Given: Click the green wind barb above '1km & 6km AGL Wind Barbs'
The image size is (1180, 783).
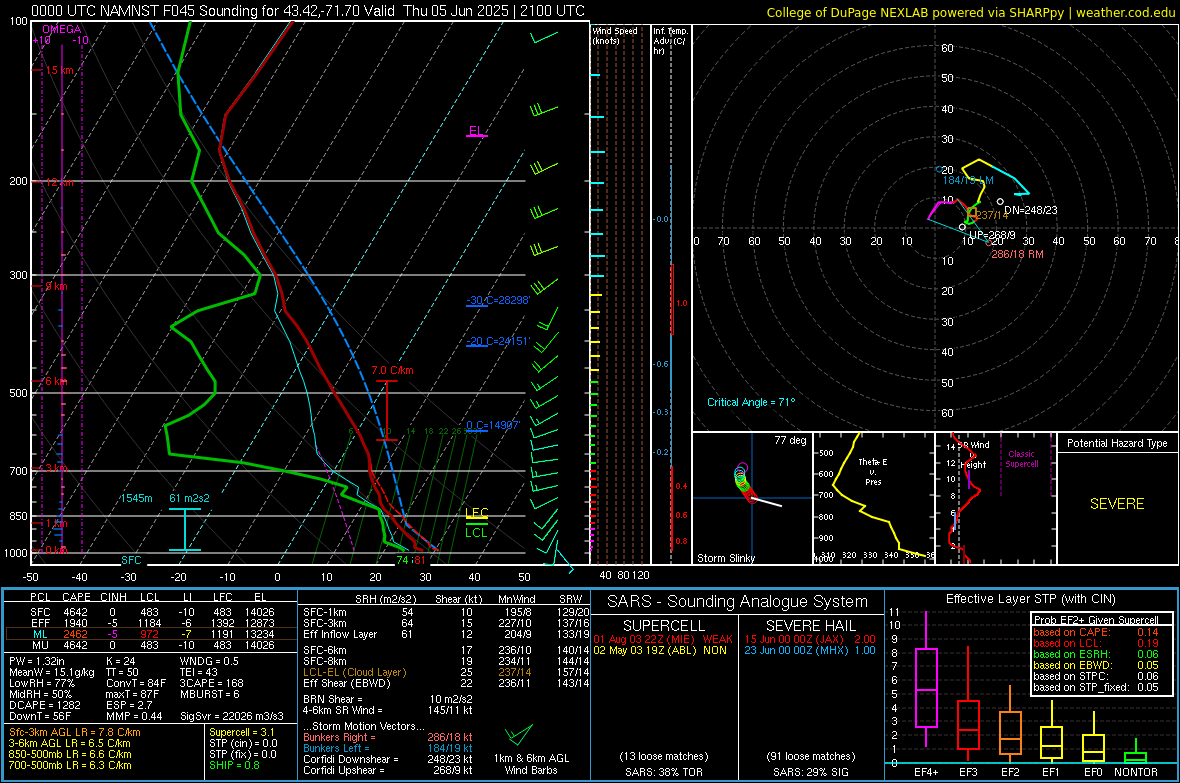Looking at the screenshot, I should coord(519,734).
